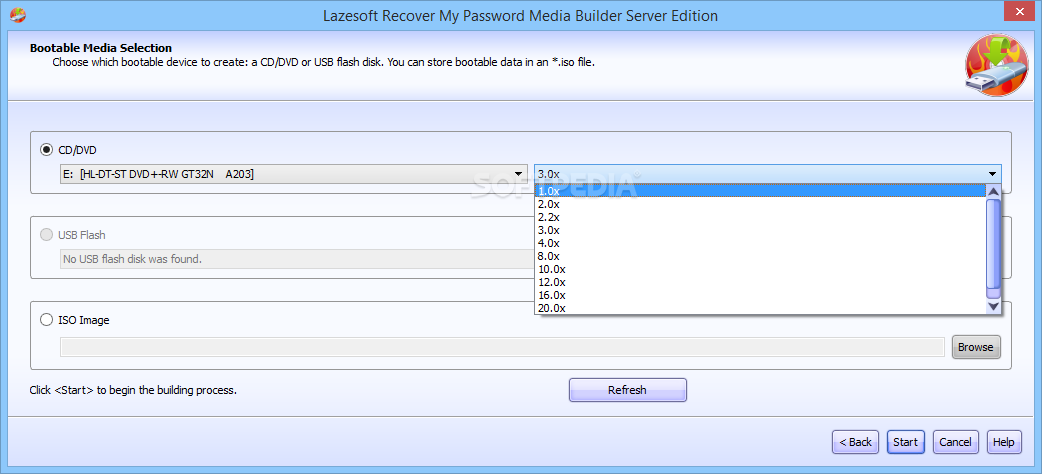Choose 12.0x burn speed

pyautogui.click(x=760, y=283)
